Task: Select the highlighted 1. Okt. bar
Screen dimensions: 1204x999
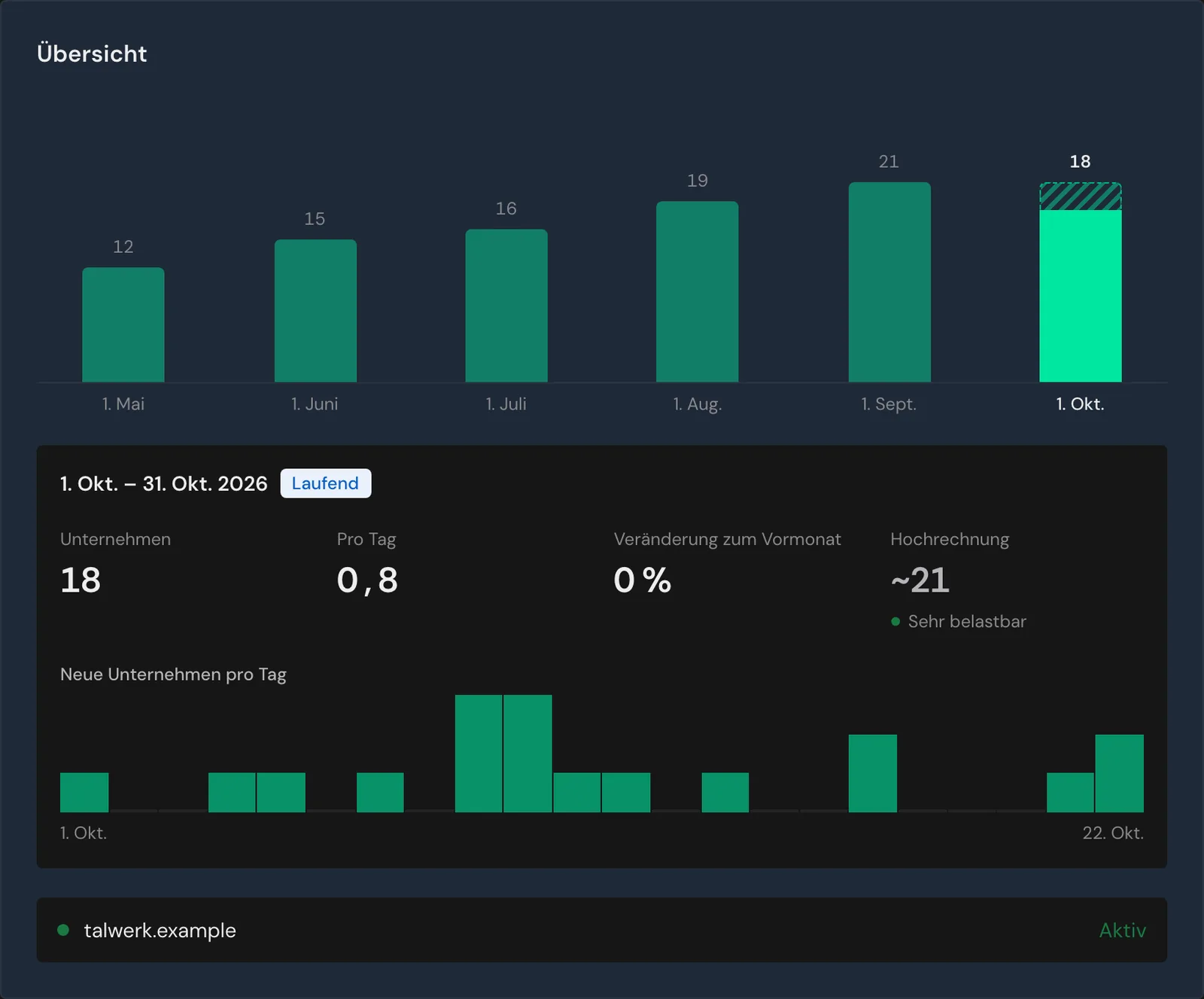Action: click(1081, 296)
